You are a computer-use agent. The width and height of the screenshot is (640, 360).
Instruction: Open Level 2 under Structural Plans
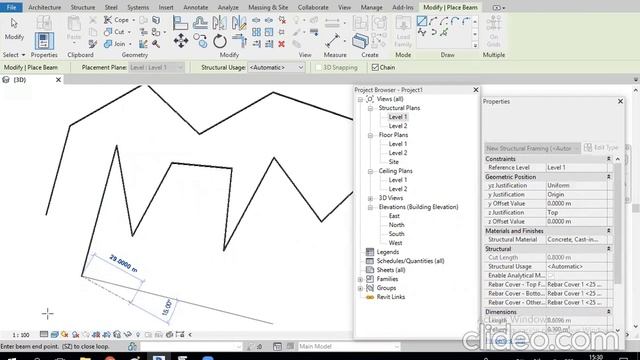click(x=398, y=126)
